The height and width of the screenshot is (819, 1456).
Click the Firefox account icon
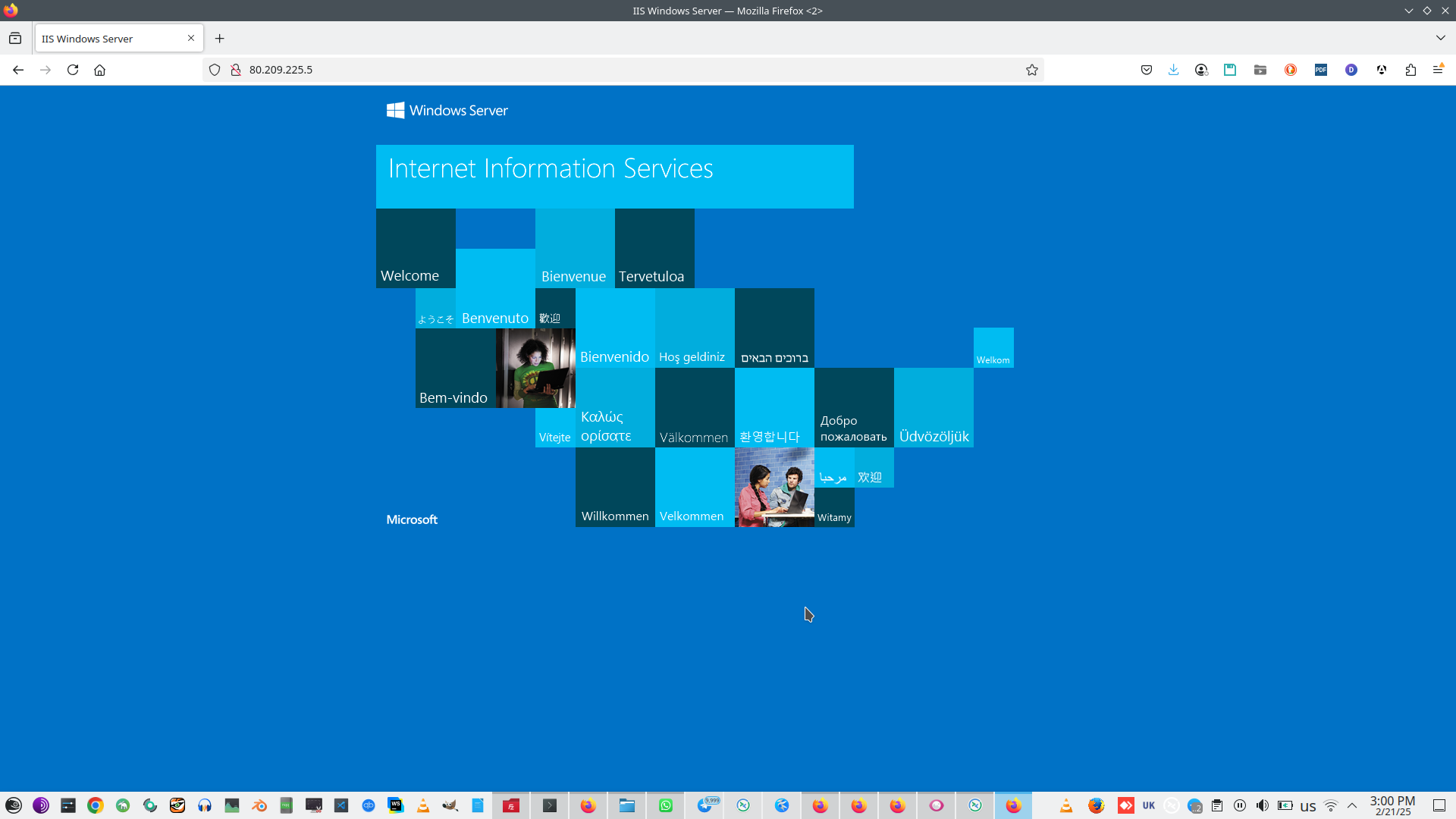pos(1201,70)
